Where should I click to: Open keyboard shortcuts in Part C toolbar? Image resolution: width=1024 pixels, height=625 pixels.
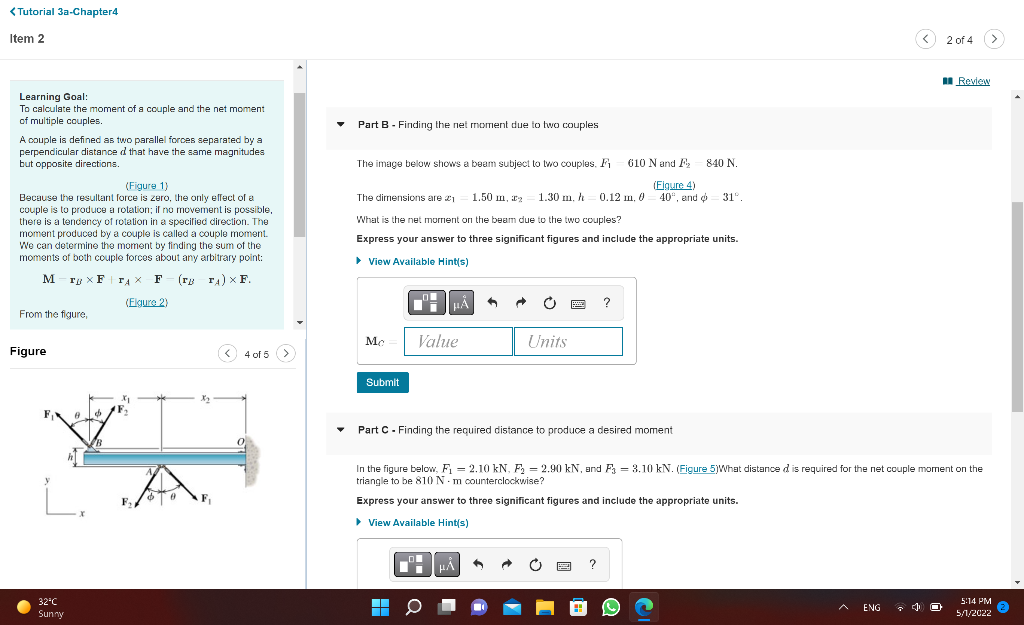(564, 566)
